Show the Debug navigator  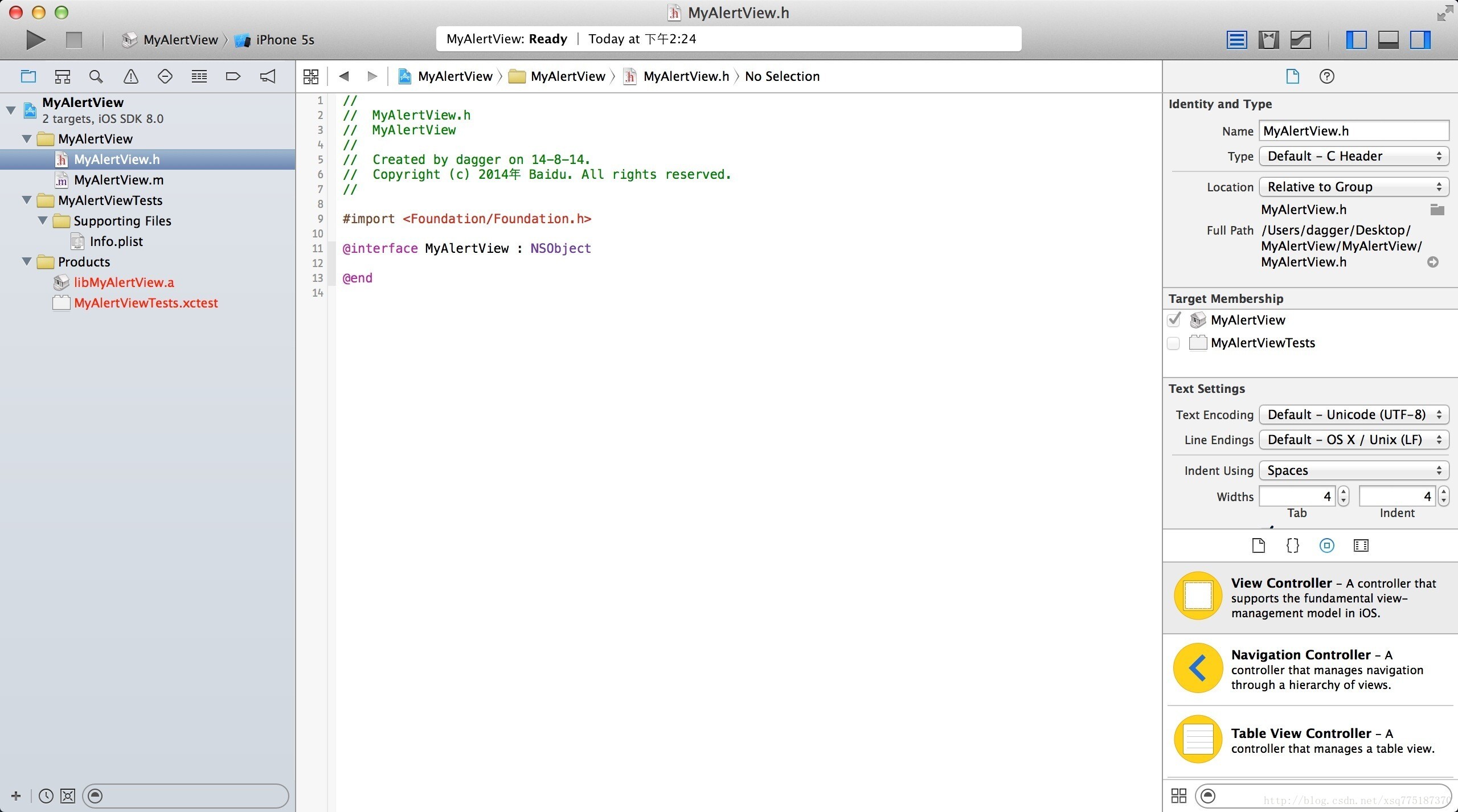199,76
